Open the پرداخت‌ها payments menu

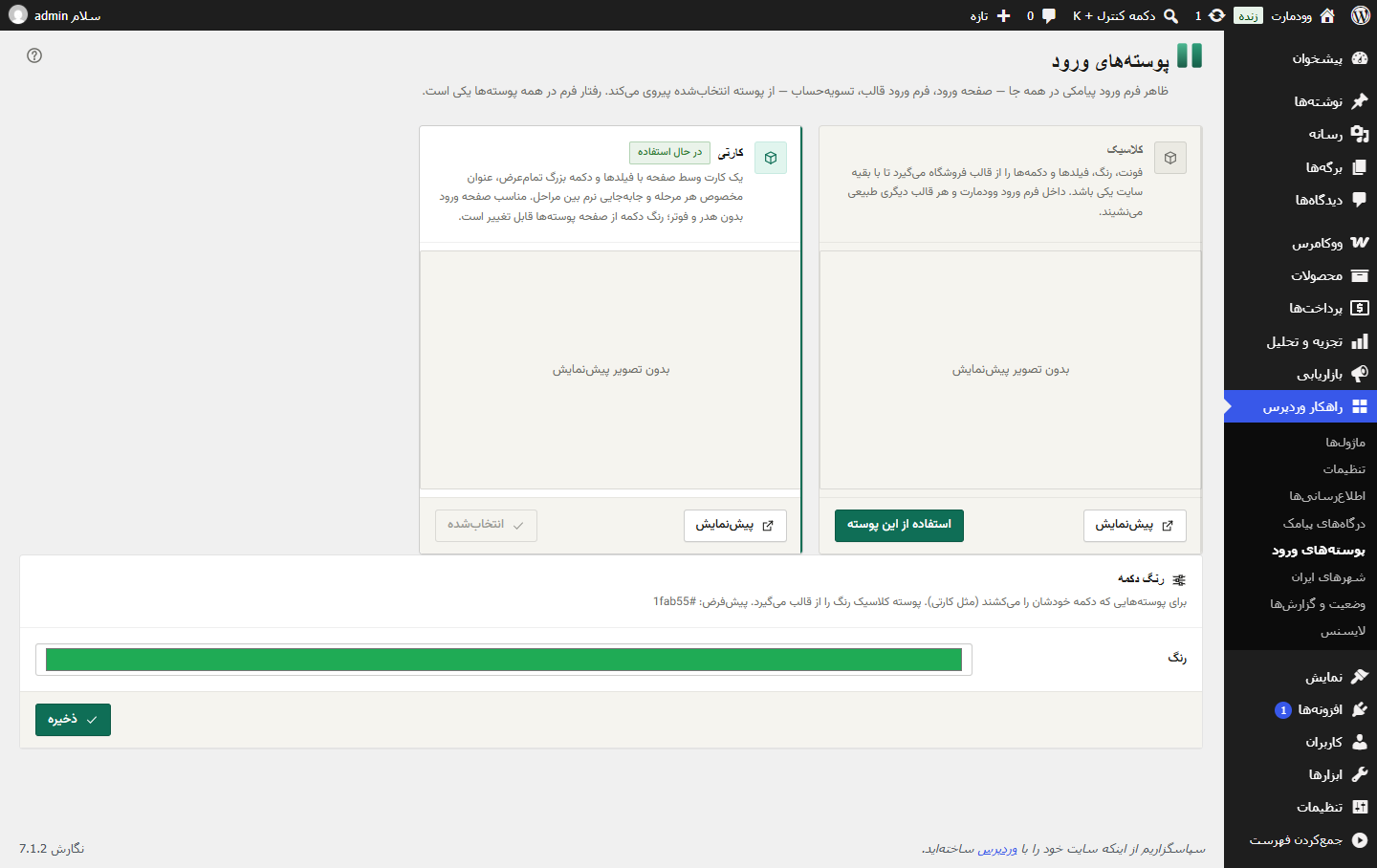1300,308
